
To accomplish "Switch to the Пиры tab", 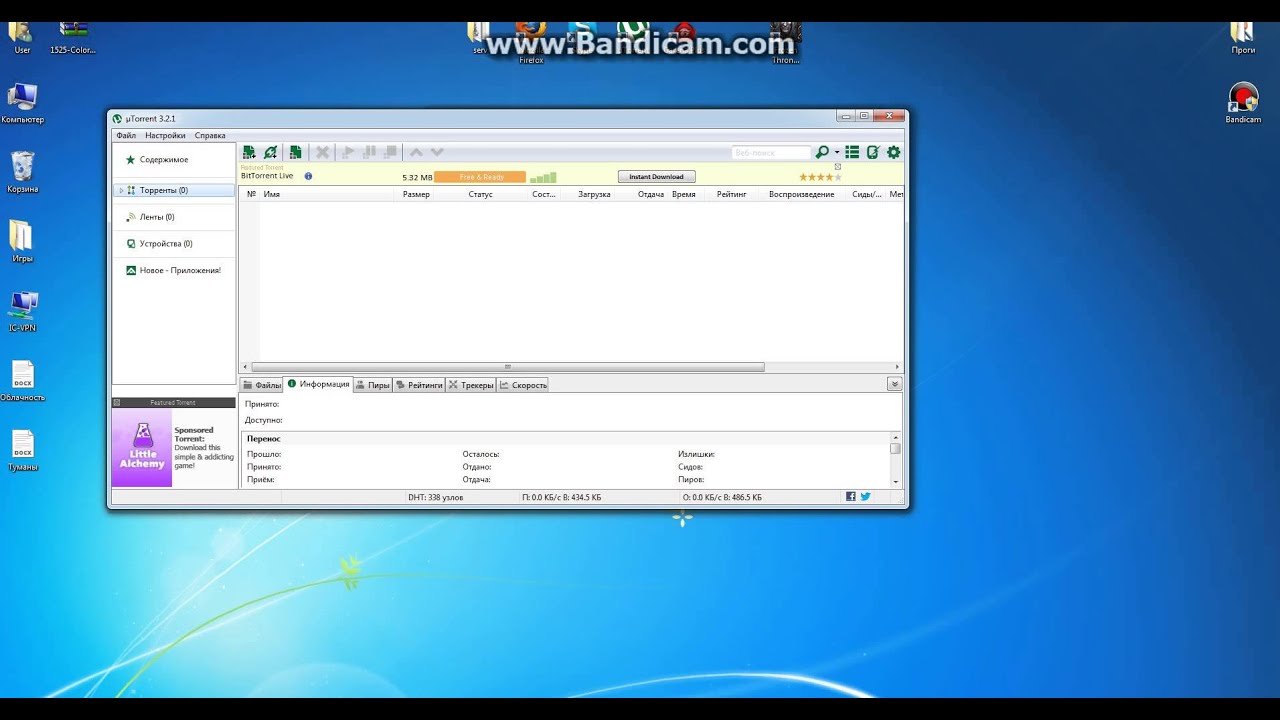I will point(373,385).
